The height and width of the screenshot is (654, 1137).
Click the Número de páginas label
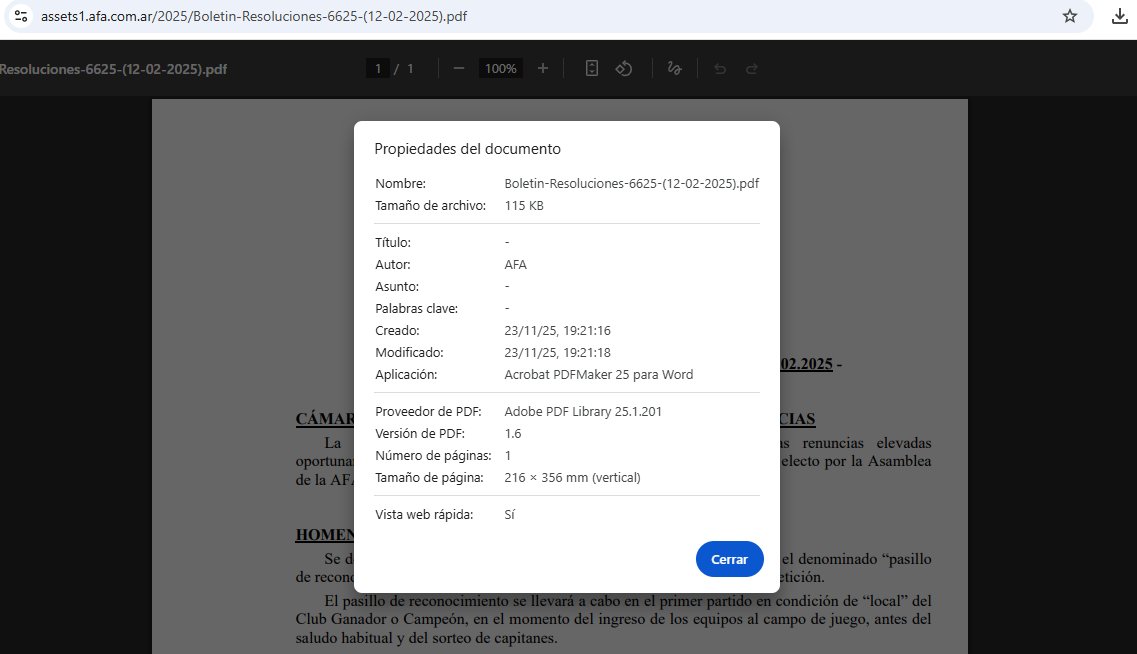[x=433, y=455]
